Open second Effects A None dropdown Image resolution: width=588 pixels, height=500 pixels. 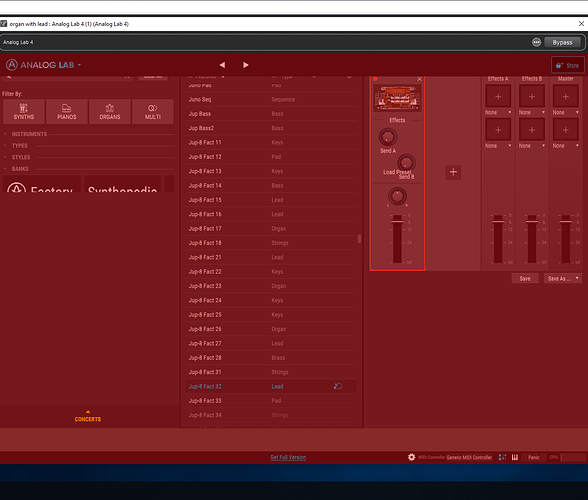pos(498,146)
